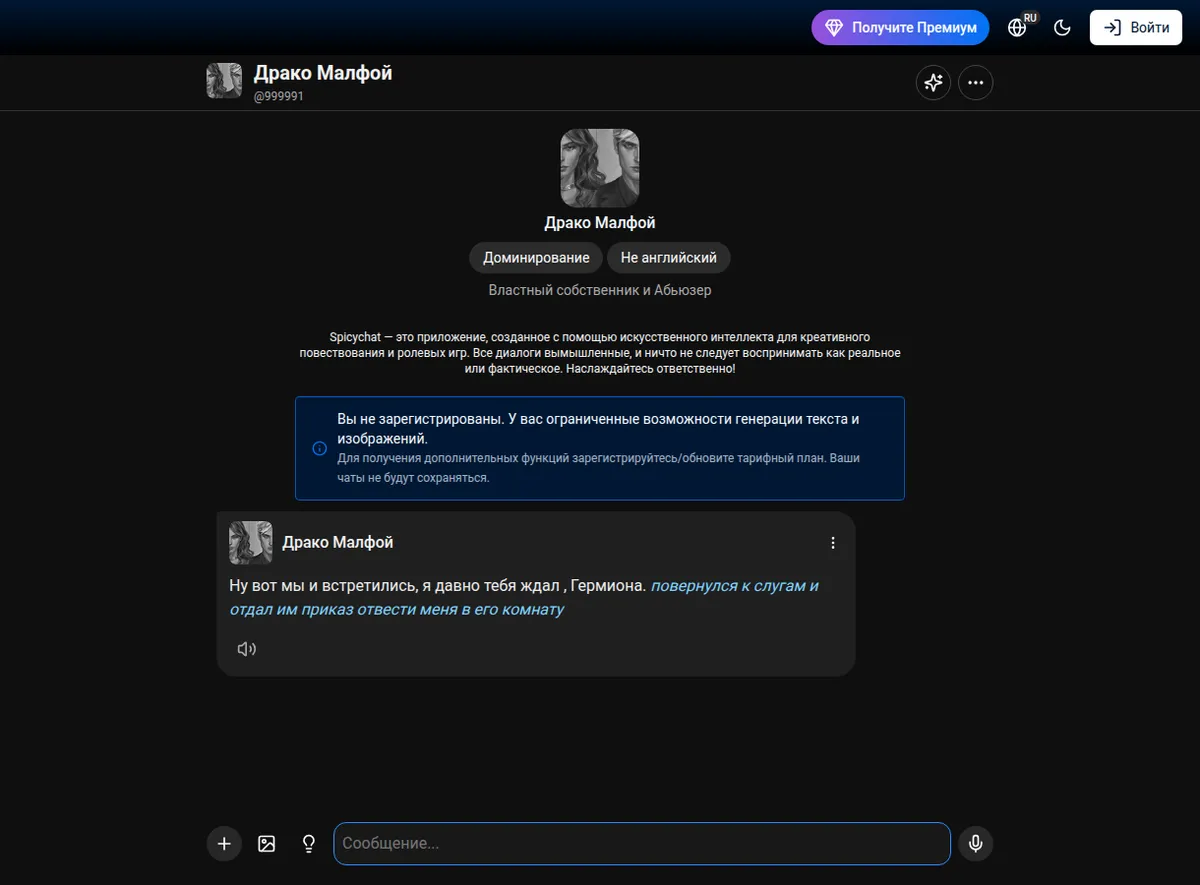Click the Вы не зарегистрированы notice text
This screenshot has height=885, width=1200.
598,429
